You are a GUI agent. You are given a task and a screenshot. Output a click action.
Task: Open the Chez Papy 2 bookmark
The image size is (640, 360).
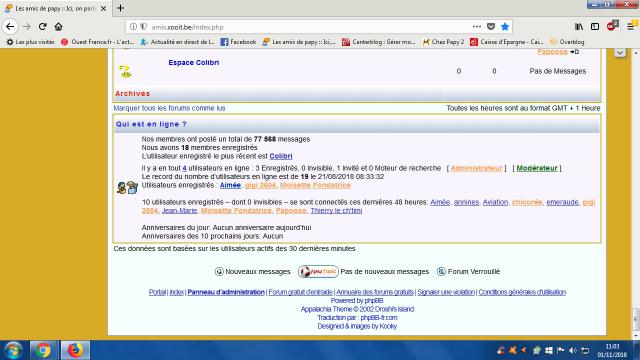tap(443, 42)
